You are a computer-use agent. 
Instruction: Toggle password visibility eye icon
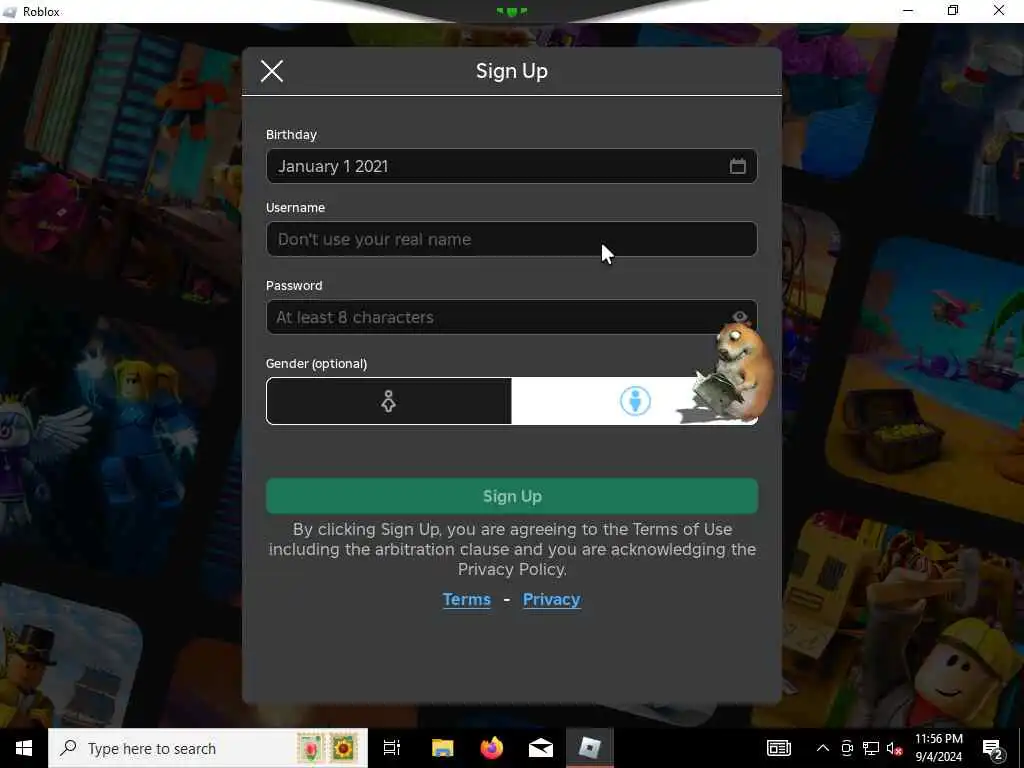click(x=740, y=317)
